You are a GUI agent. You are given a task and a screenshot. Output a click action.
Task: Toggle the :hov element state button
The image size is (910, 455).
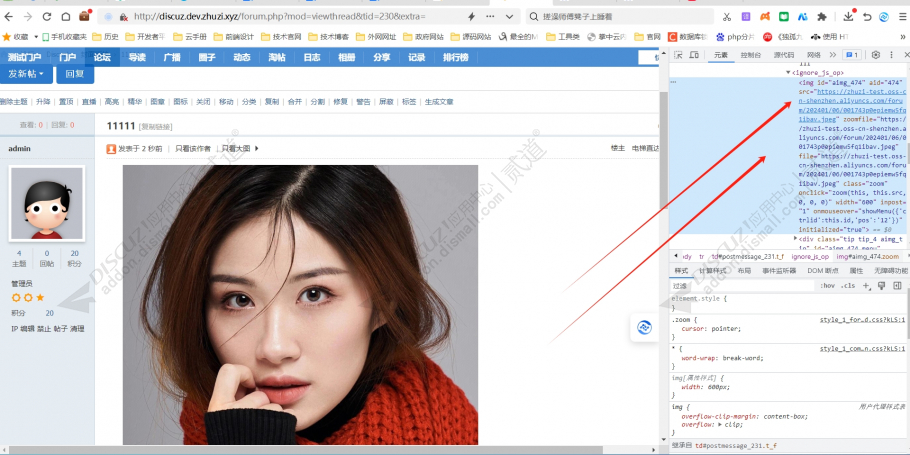click(827, 286)
